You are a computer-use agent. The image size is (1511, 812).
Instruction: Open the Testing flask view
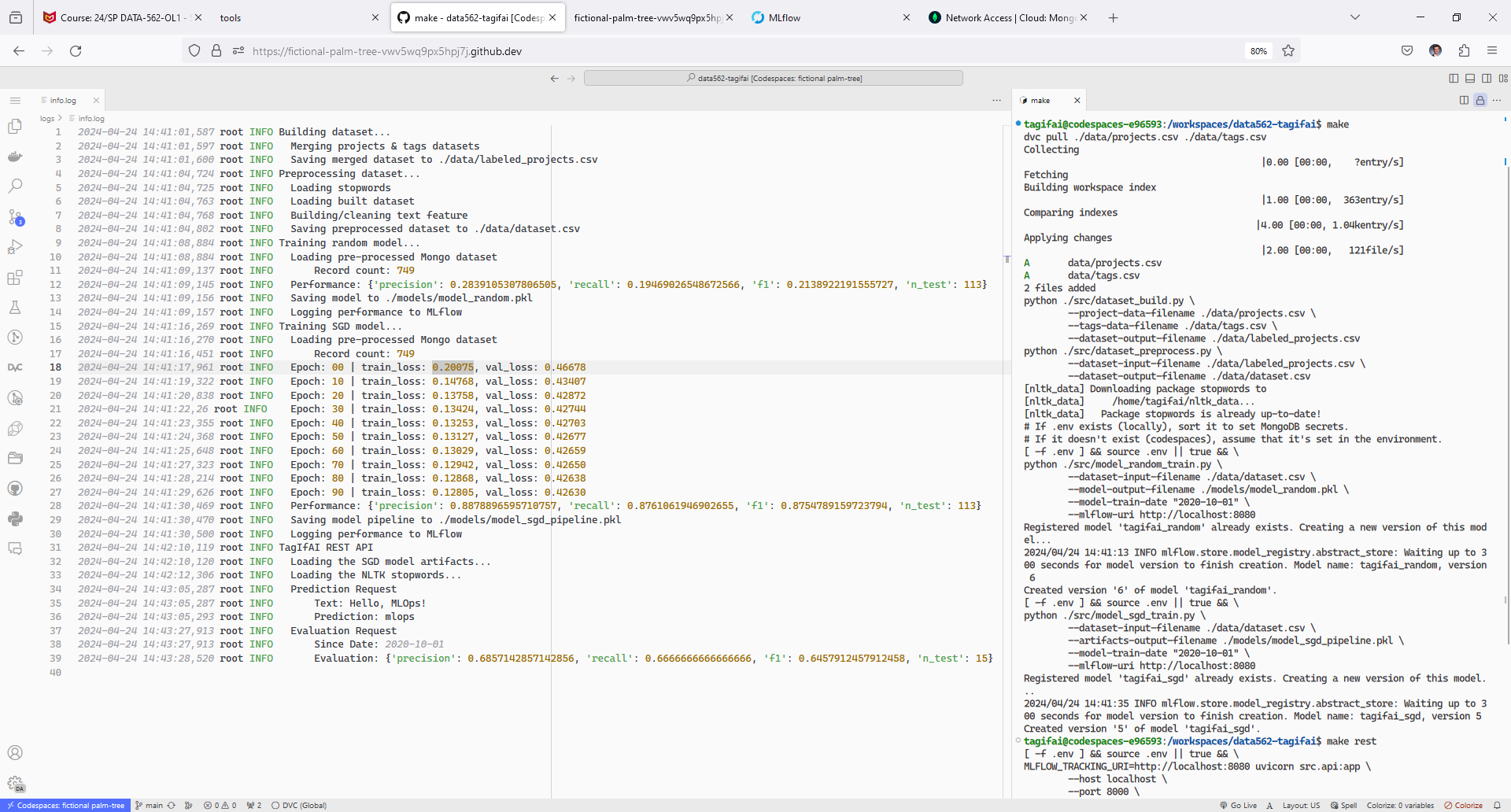(15, 307)
